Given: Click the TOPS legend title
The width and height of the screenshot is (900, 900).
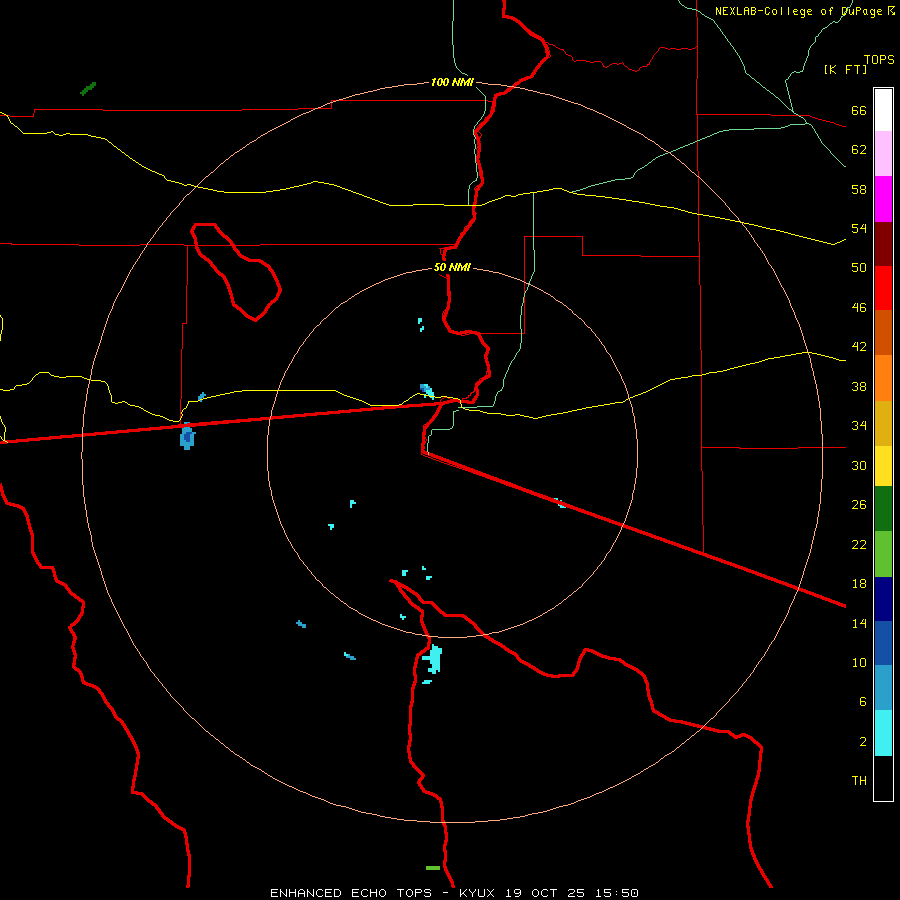Looking at the screenshot, I should pyautogui.click(x=879, y=59).
